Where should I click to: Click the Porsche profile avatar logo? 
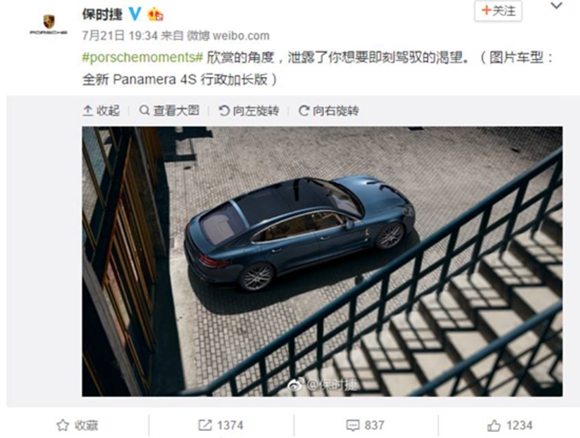point(48,24)
